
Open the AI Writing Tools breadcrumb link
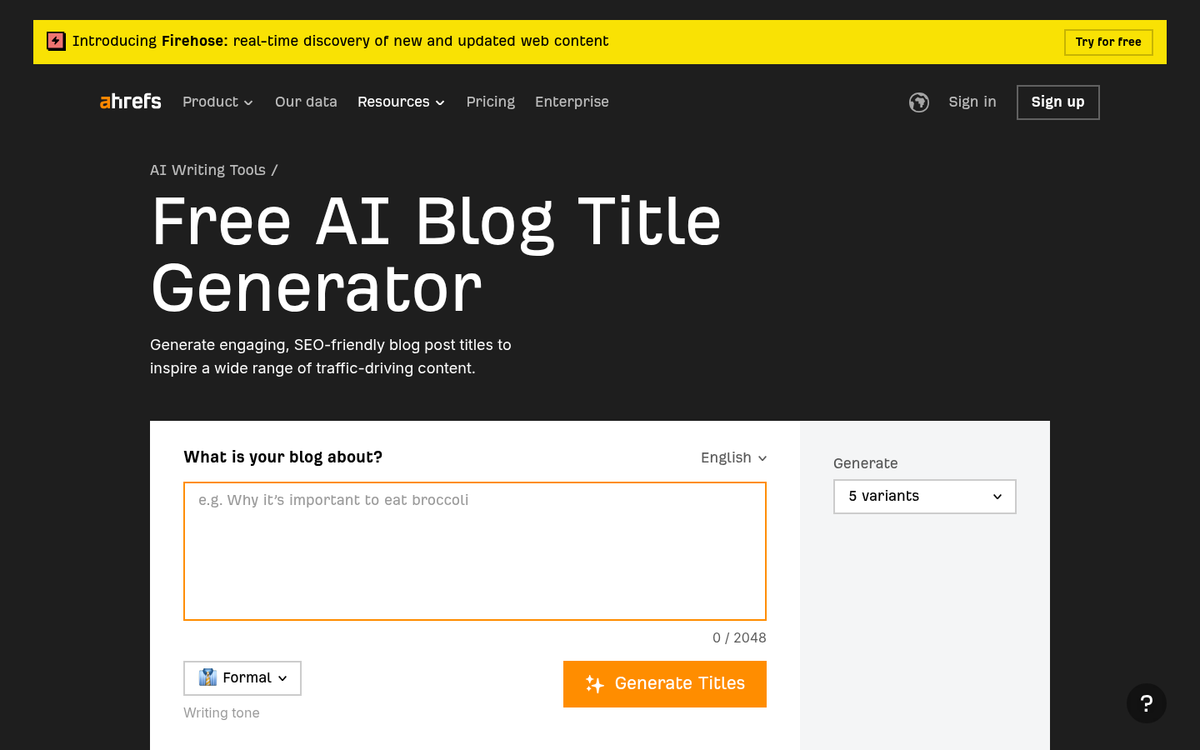point(207,170)
